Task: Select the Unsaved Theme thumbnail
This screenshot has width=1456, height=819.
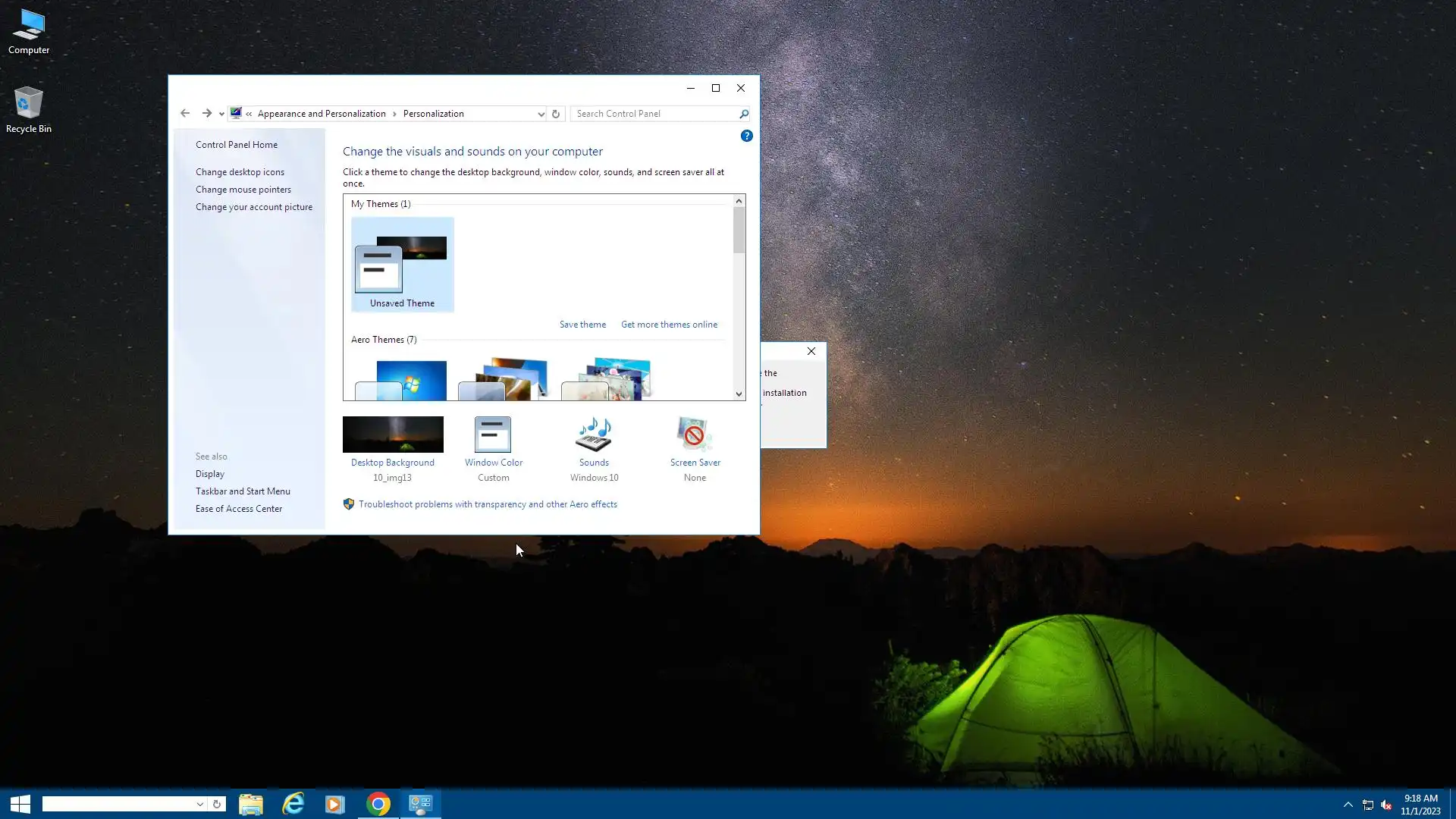Action: tap(402, 265)
